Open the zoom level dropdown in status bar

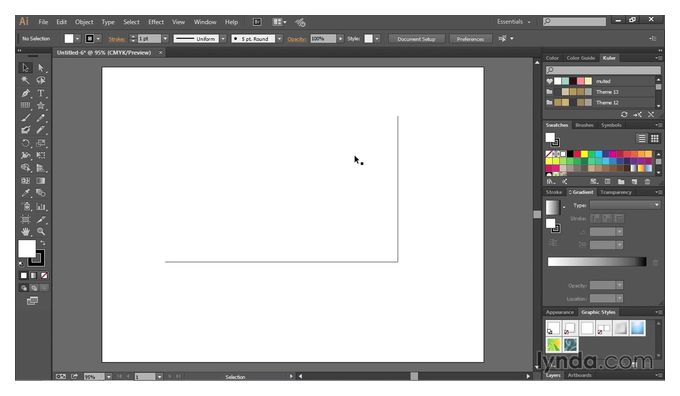[x=109, y=376]
